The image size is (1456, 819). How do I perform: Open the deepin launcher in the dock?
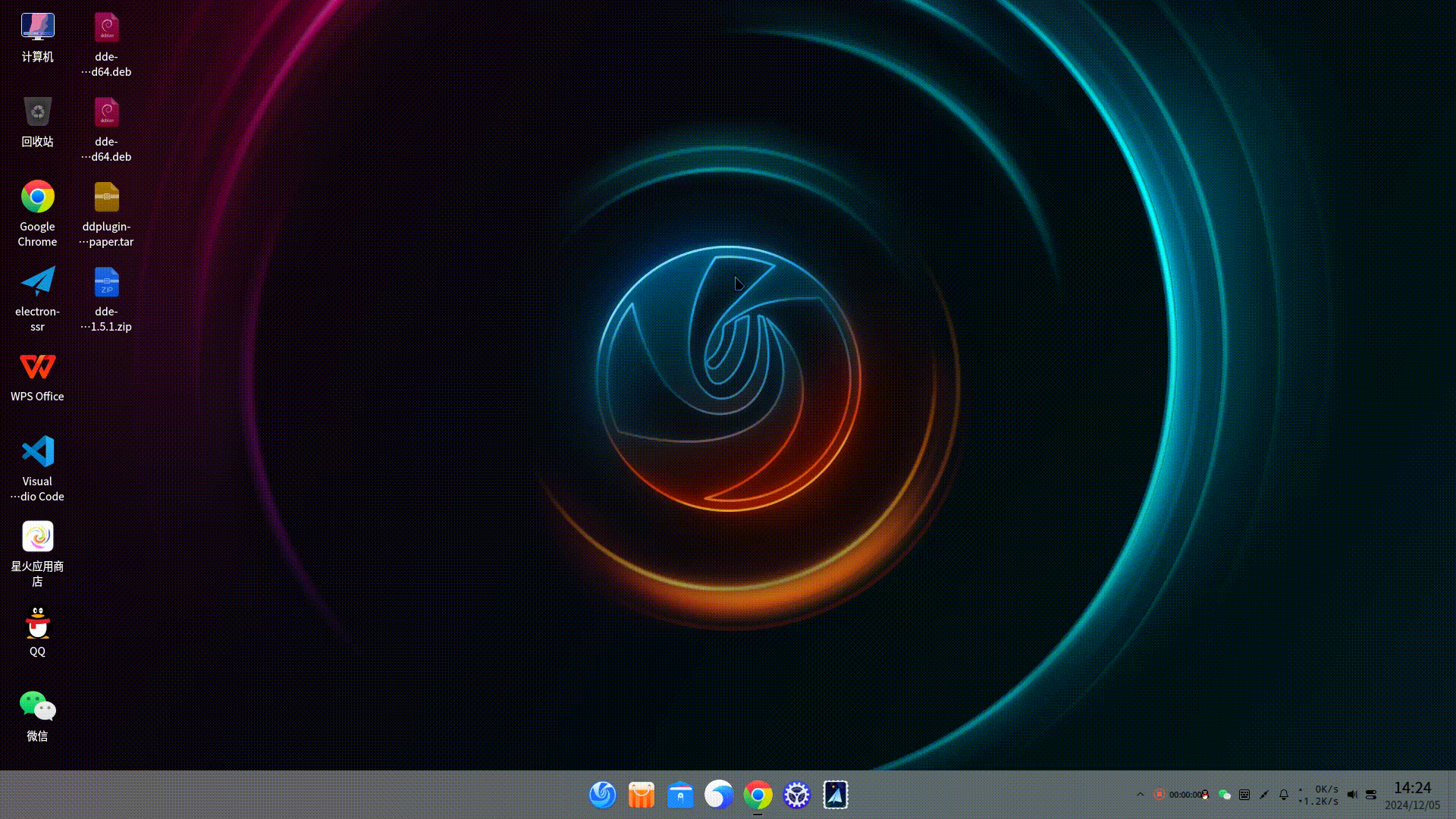(x=603, y=795)
